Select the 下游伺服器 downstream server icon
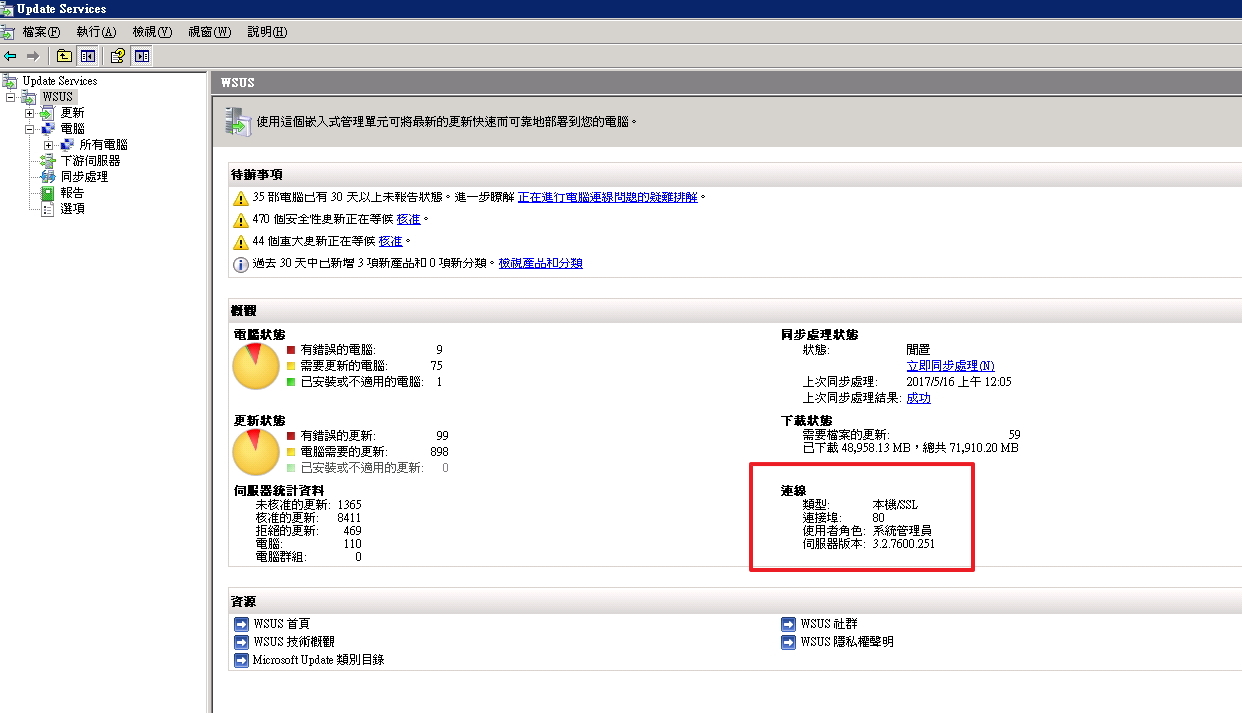This screenshot has height=713, width=1242. click(x=48, y=161)
